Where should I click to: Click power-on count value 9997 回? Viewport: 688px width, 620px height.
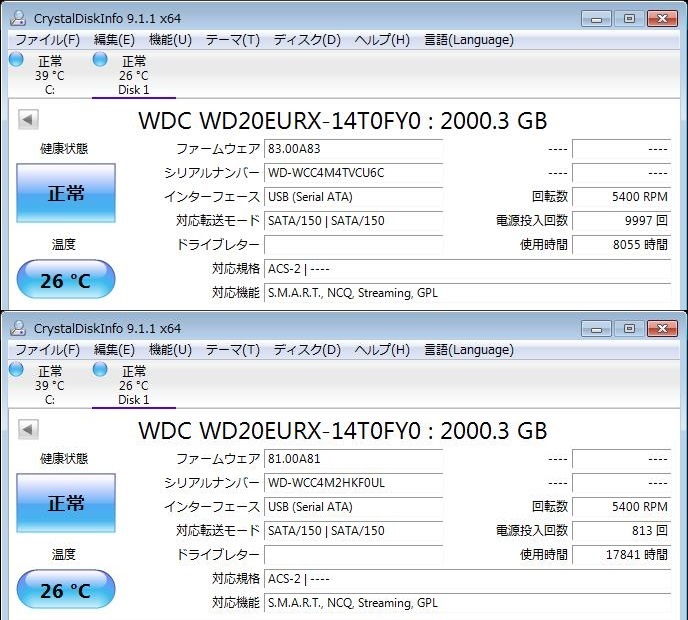coord(622,221)
